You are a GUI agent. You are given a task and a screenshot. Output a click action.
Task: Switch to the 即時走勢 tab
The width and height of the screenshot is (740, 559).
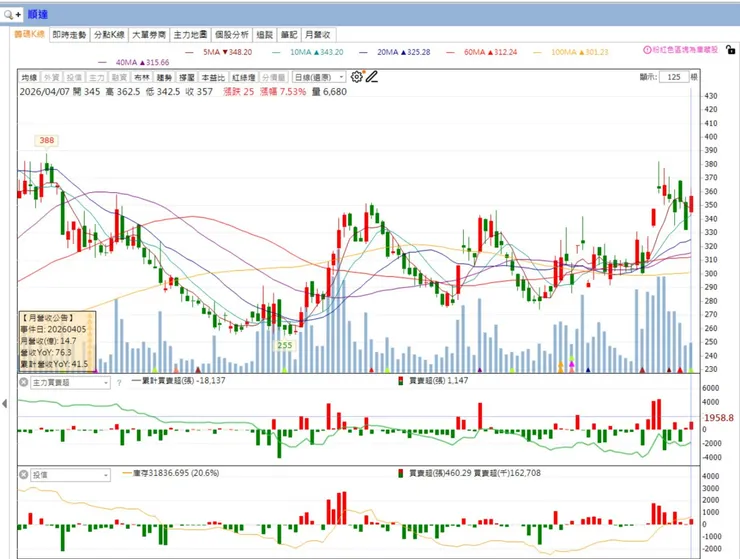click(x=69, y=34)
